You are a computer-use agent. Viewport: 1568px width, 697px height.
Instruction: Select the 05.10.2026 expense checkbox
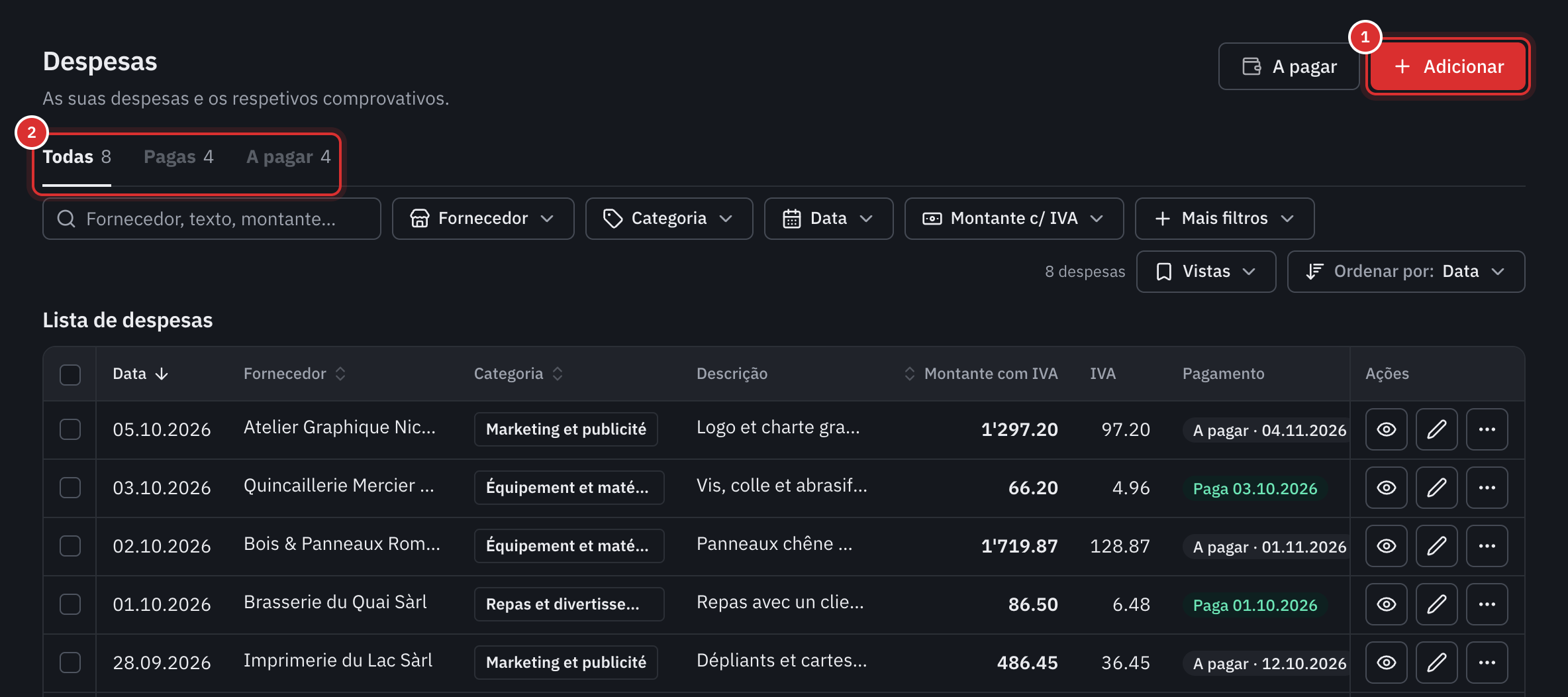pos(70,429)
